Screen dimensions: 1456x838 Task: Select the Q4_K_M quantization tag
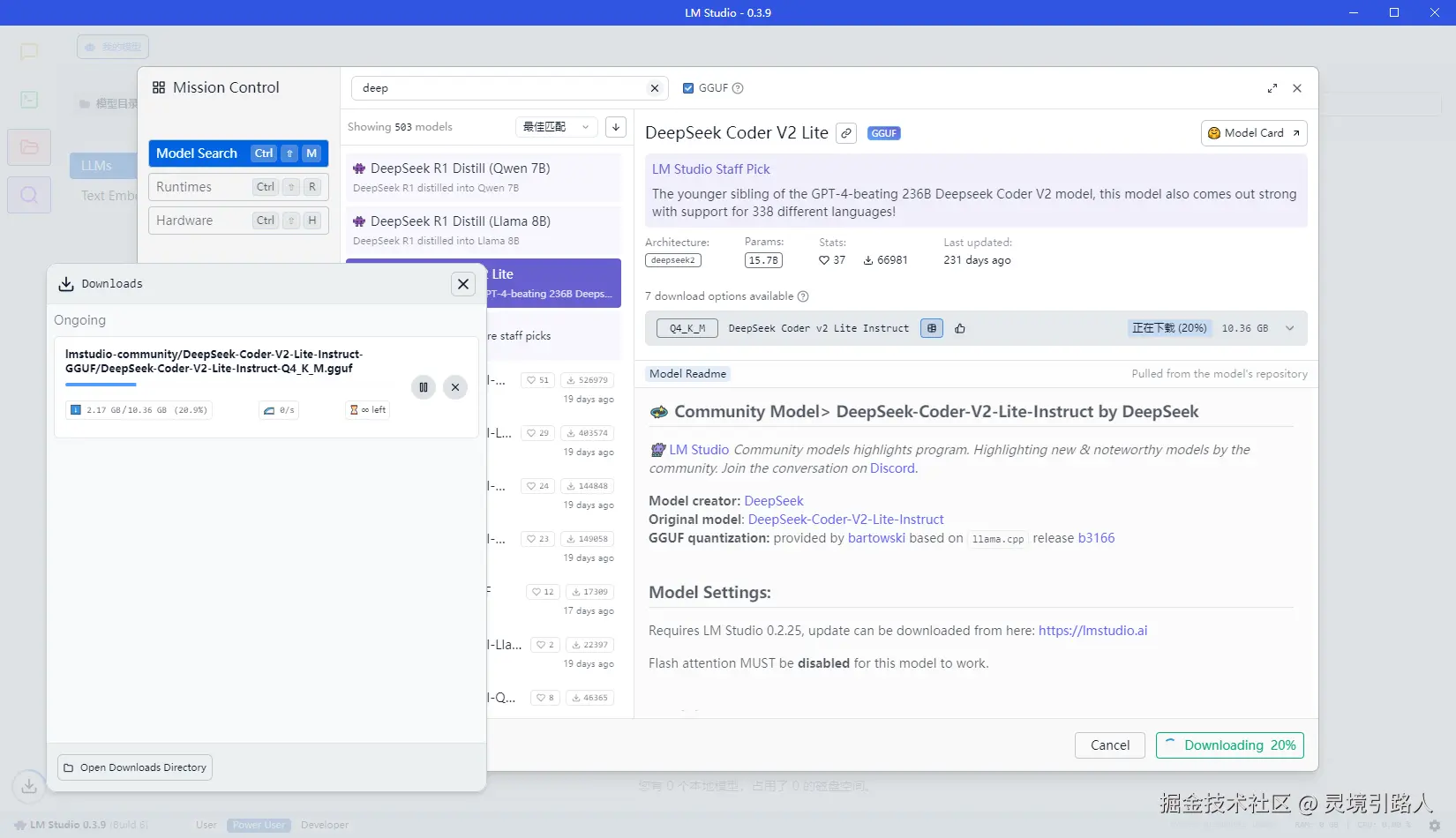coord(687,328)
